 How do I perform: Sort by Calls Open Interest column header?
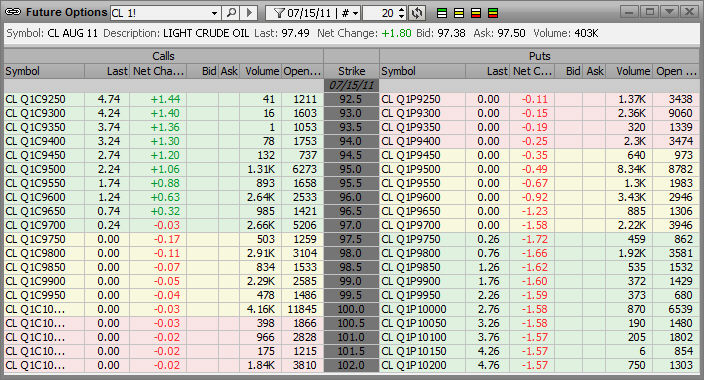(302, 71)
